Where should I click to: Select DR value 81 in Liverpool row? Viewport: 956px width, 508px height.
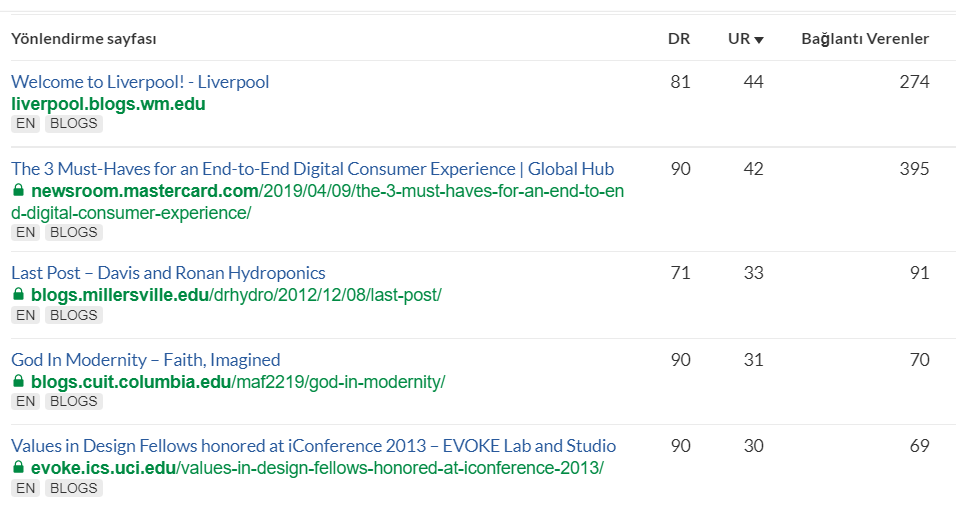pyautogui.click(x=680, y=82)
